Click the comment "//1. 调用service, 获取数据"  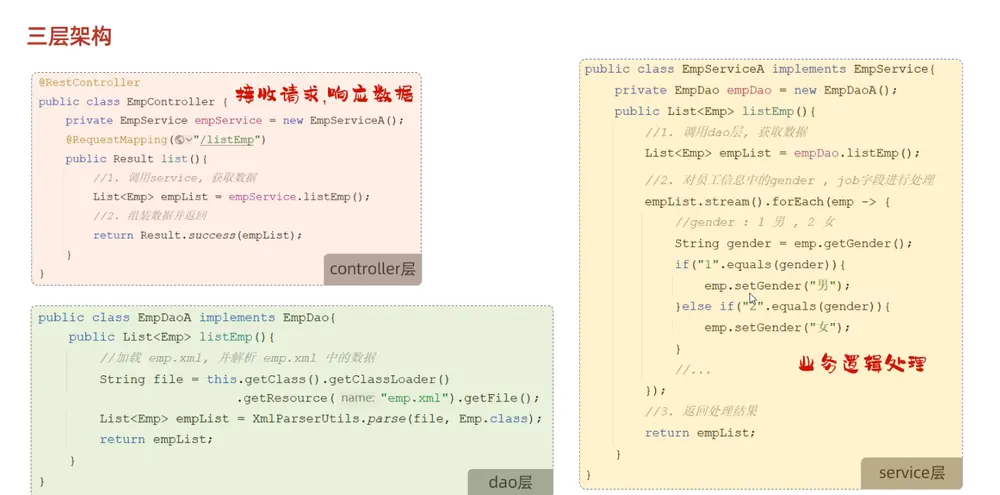coord(175,178)
